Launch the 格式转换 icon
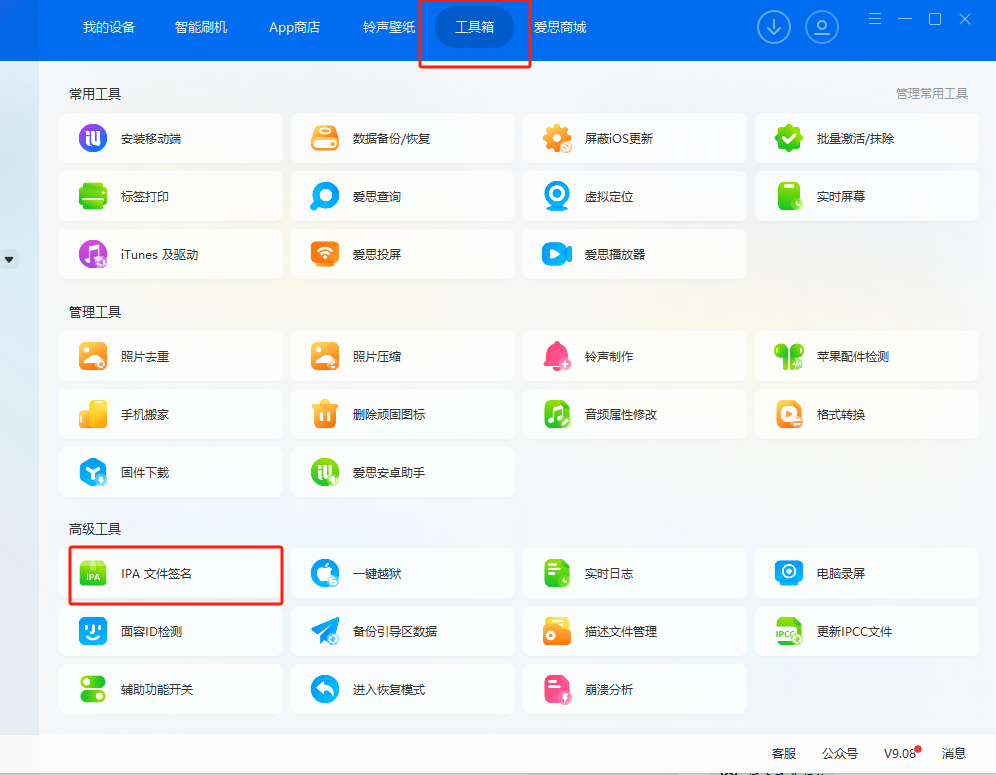This screenshot has width=996, height=775. pyautogui.click(x=788, y=414)
